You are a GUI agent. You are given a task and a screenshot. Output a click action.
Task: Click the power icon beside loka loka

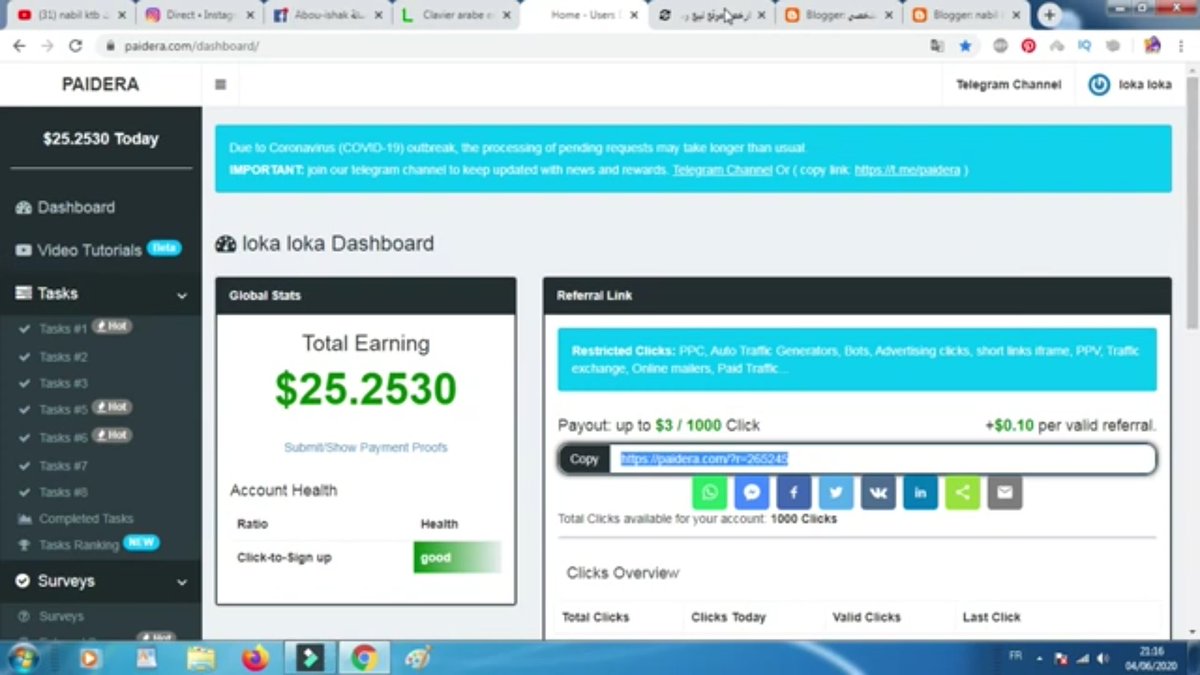tap(1099, 85)
